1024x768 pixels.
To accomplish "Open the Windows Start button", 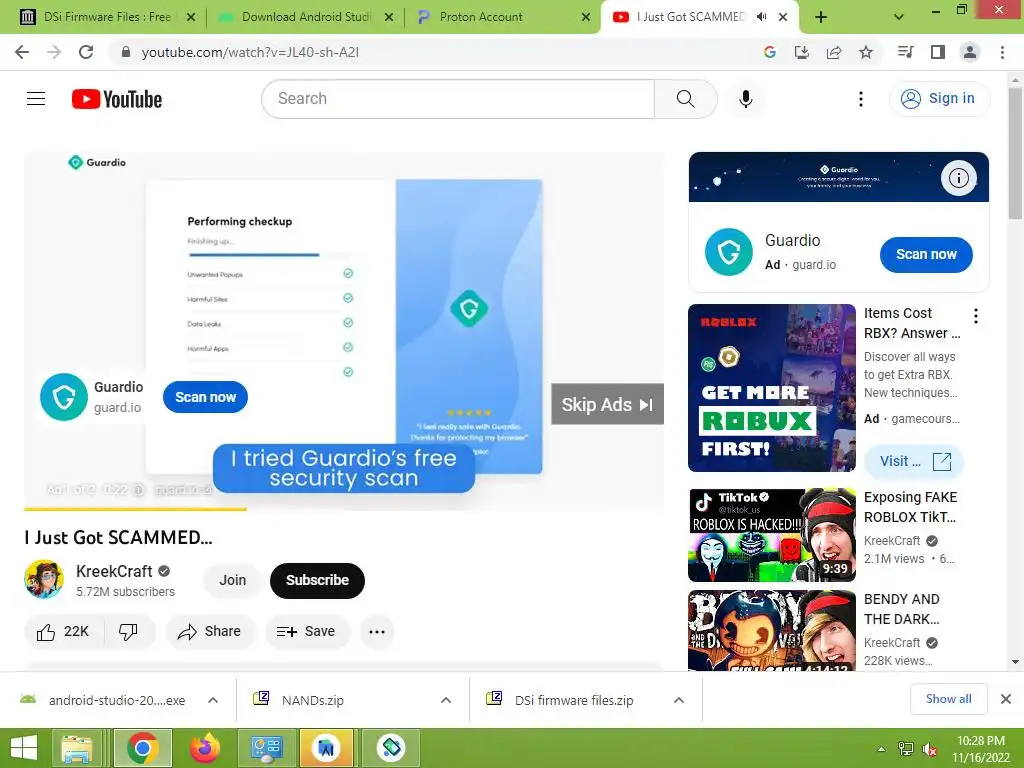I will (x=24, y=748).
